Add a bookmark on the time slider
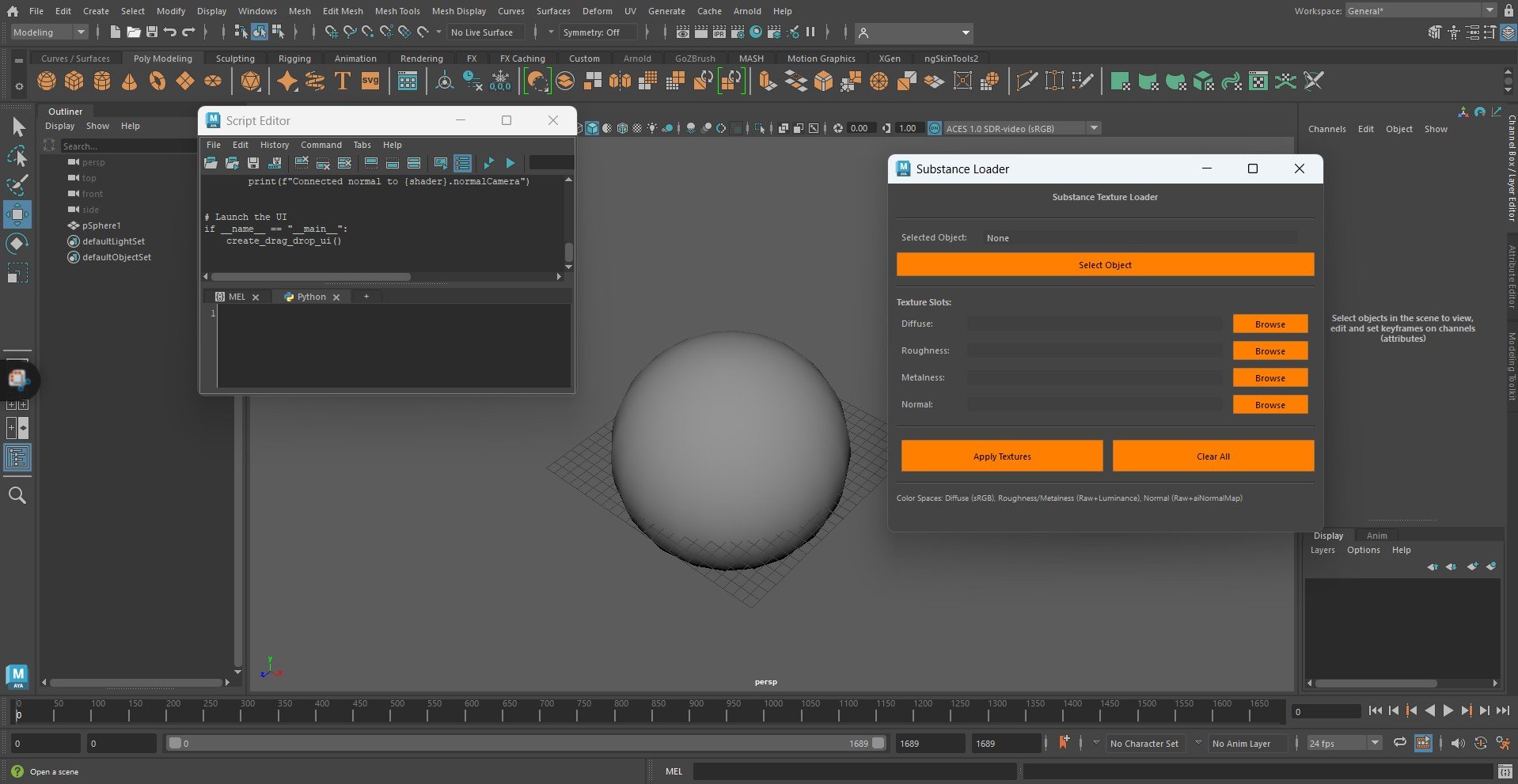 point(1064,743)
